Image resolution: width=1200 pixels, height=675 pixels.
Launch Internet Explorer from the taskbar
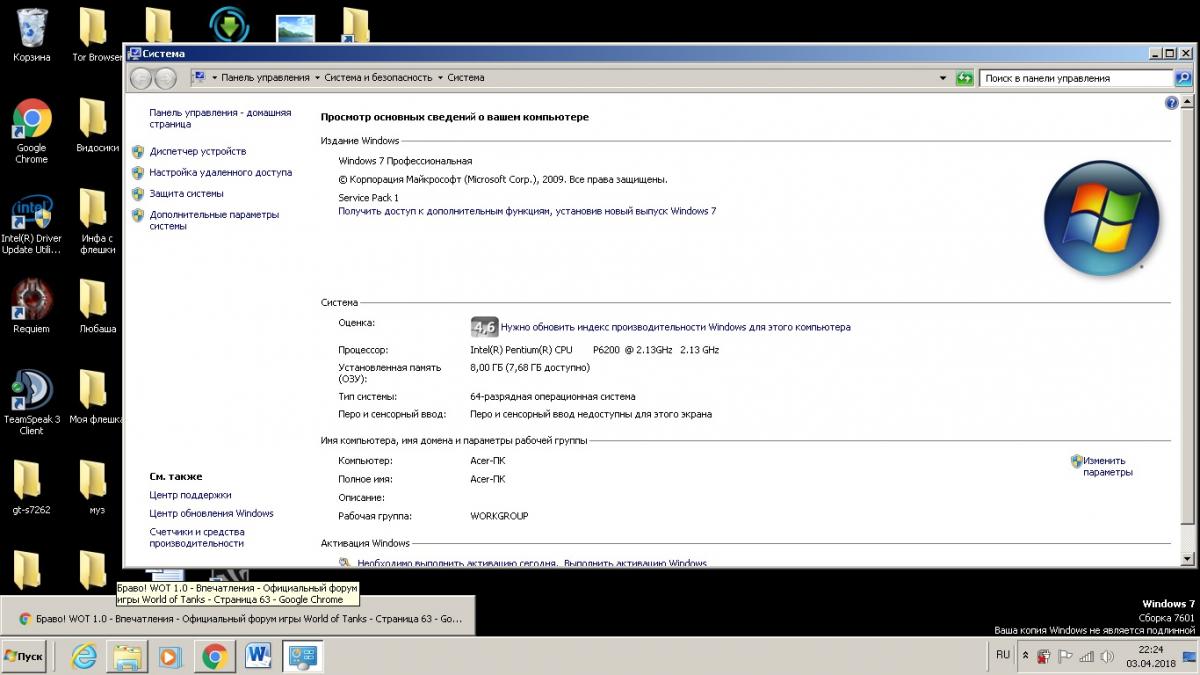86,656
